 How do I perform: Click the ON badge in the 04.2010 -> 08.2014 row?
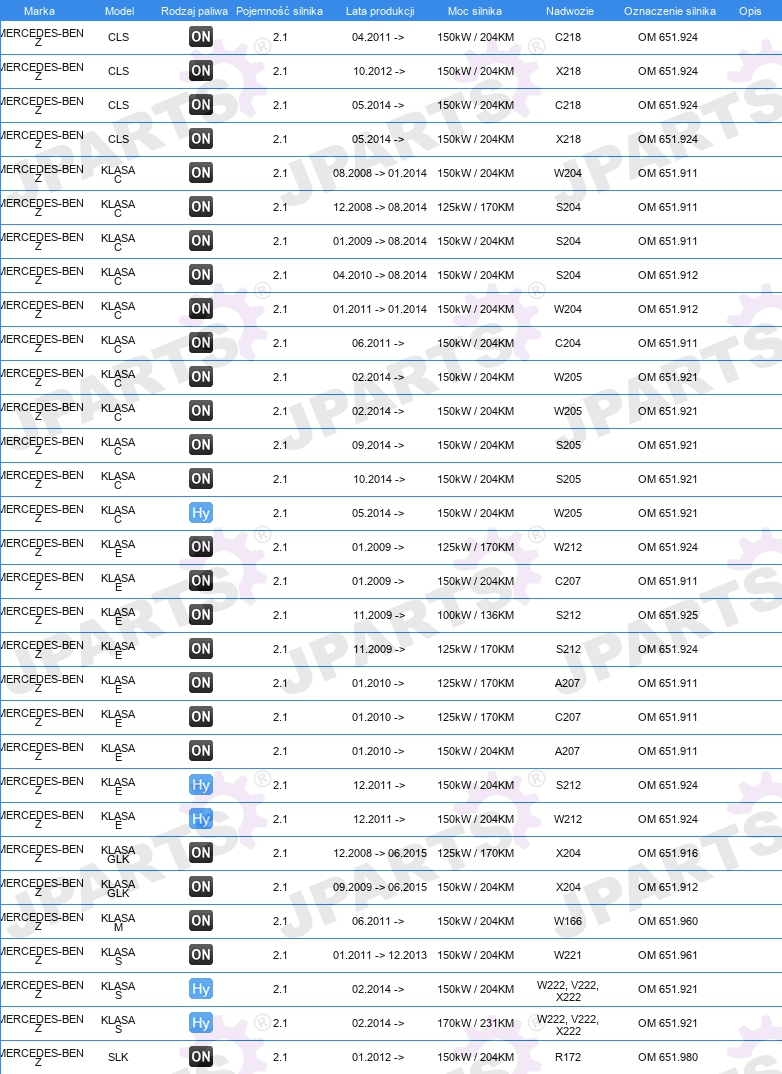click(x=201, y=275)
